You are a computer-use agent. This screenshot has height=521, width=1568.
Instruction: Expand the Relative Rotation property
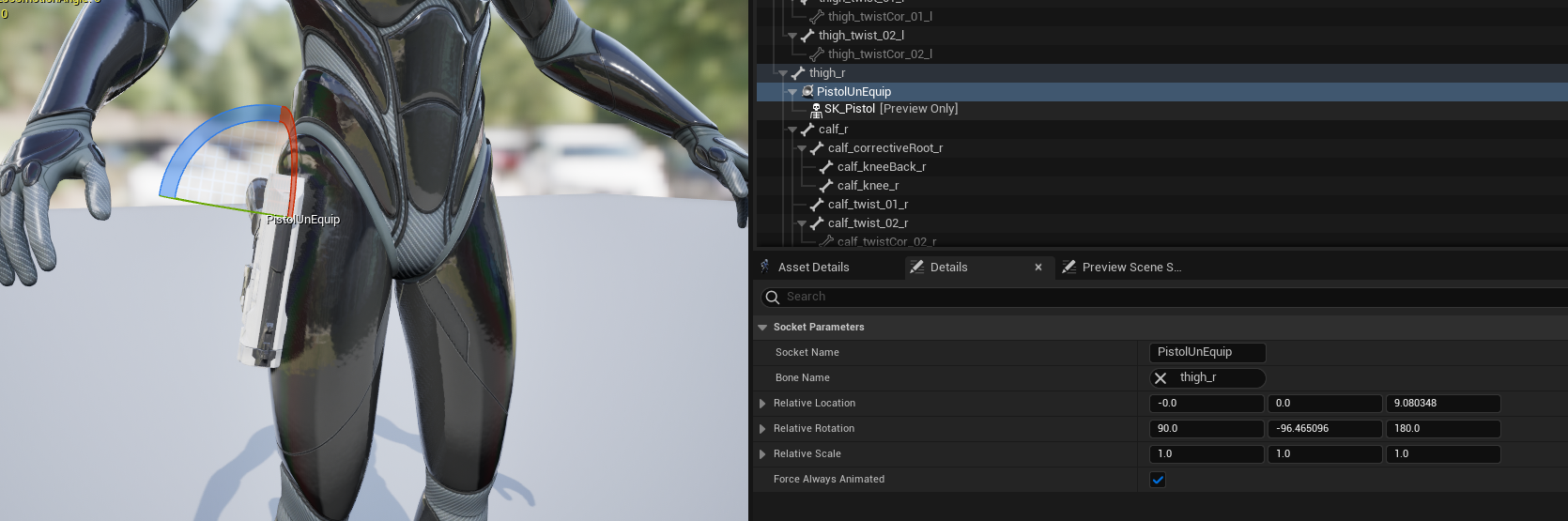(762, 428)
